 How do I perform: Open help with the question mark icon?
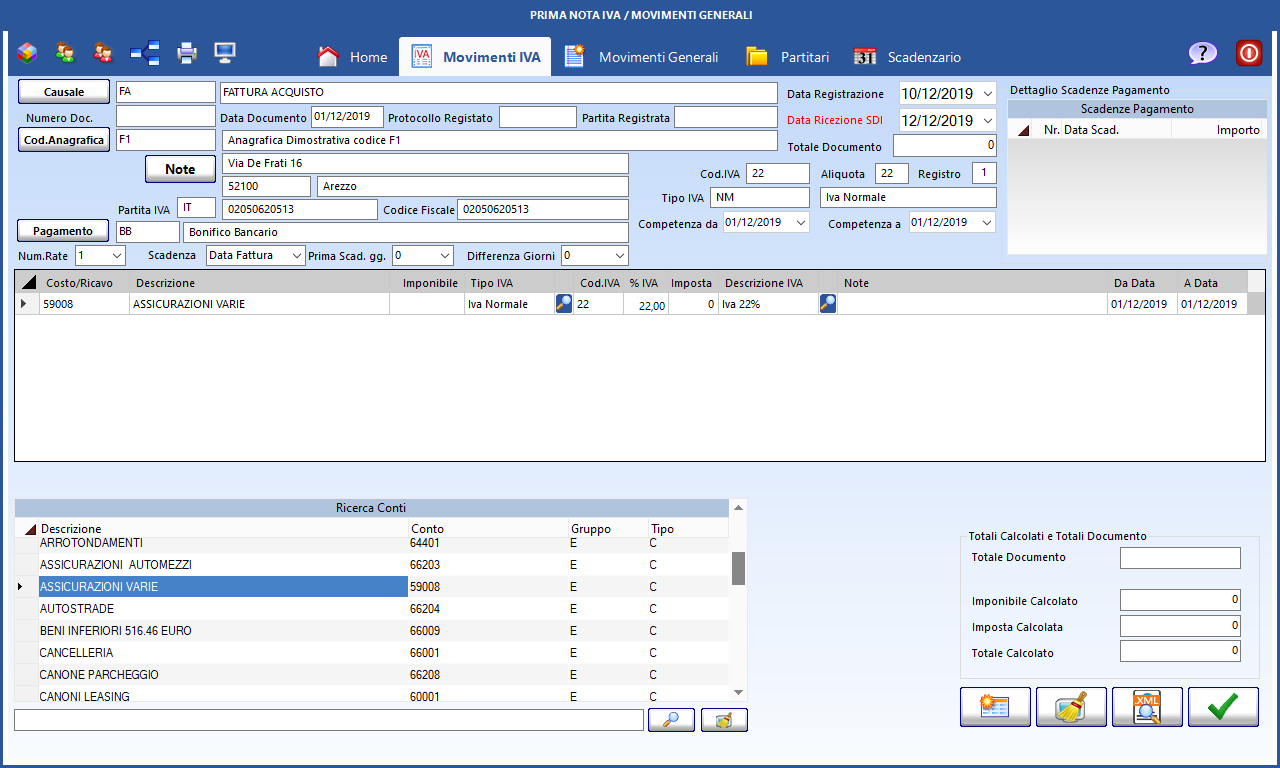pyautogui.click(x=1202, y=54)
